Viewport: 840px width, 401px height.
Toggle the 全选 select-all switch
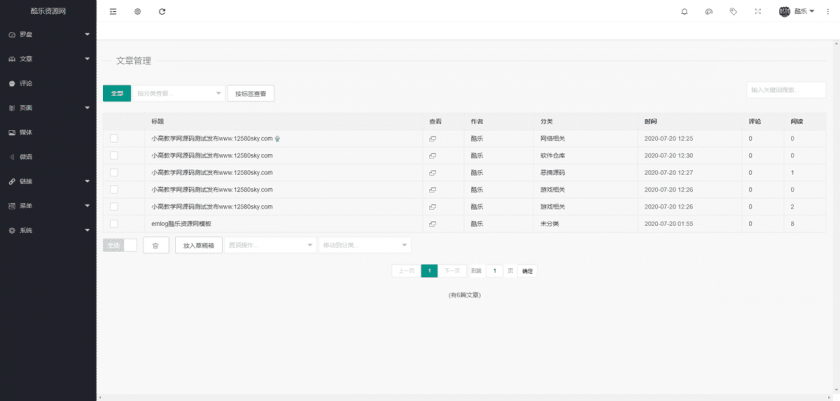[120, 245]
